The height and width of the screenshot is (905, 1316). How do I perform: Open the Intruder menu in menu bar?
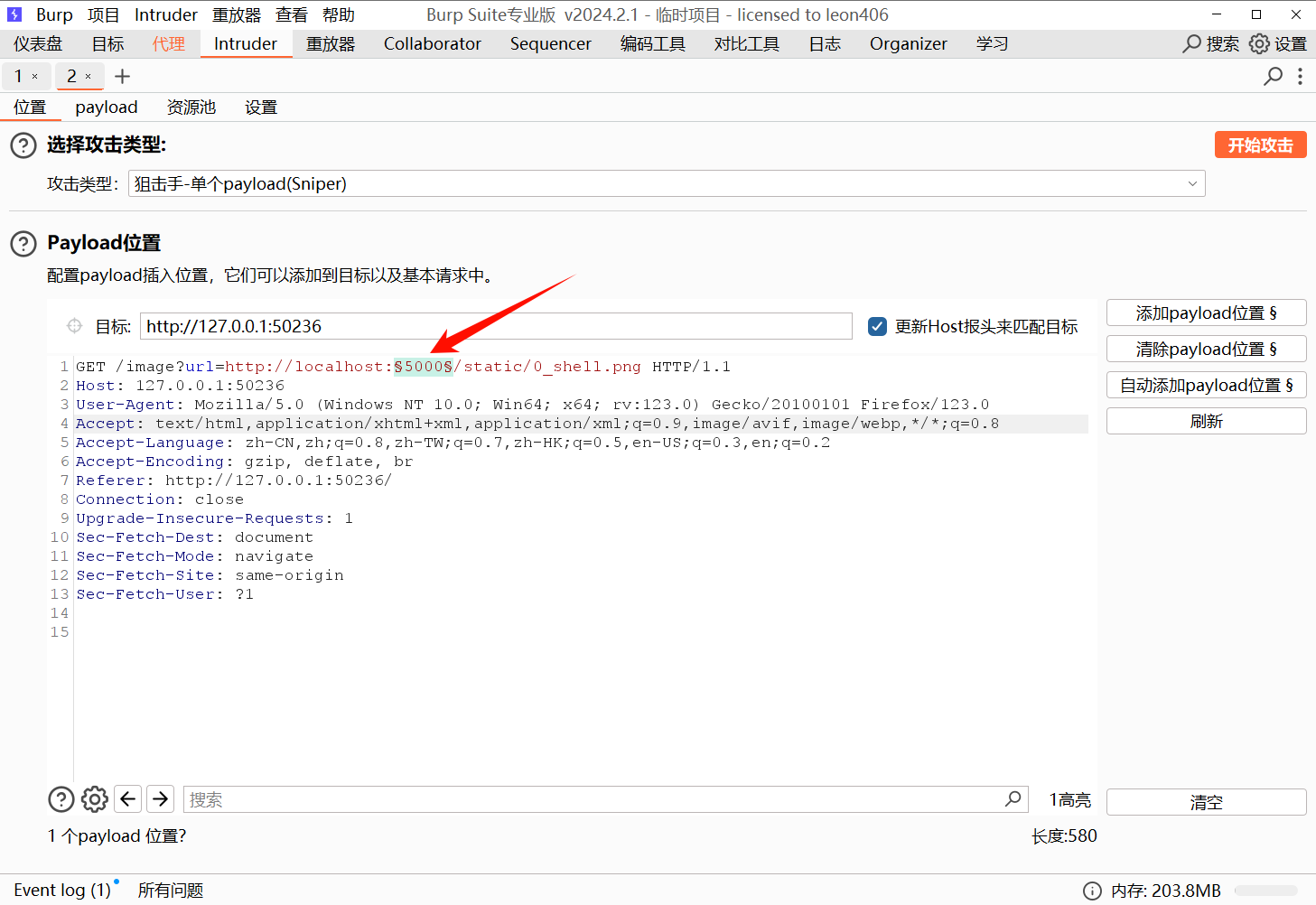[166, 14]
